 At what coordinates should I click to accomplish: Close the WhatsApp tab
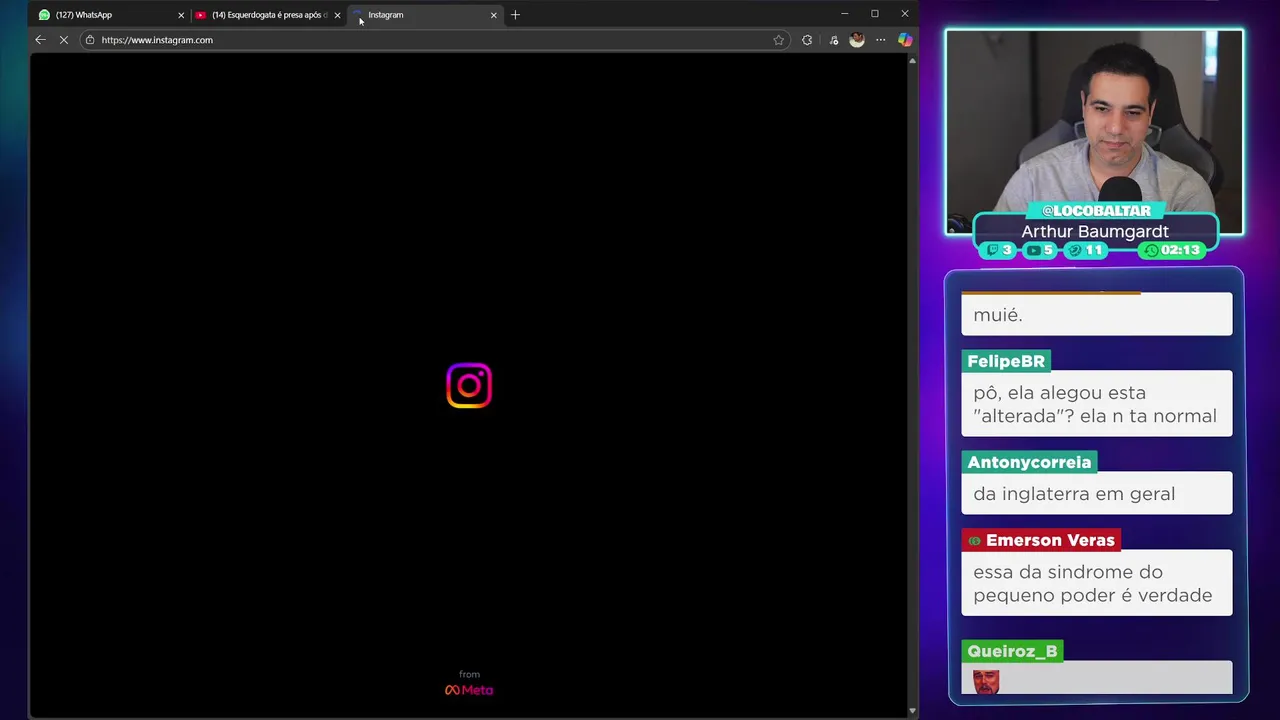[181, 15]
